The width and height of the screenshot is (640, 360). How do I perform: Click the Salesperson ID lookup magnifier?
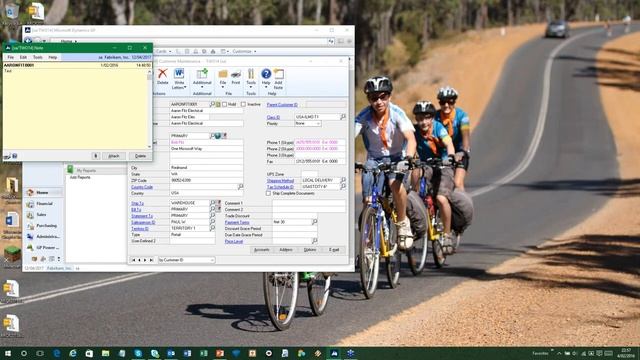pyautogui.click(x=212, y=222)
